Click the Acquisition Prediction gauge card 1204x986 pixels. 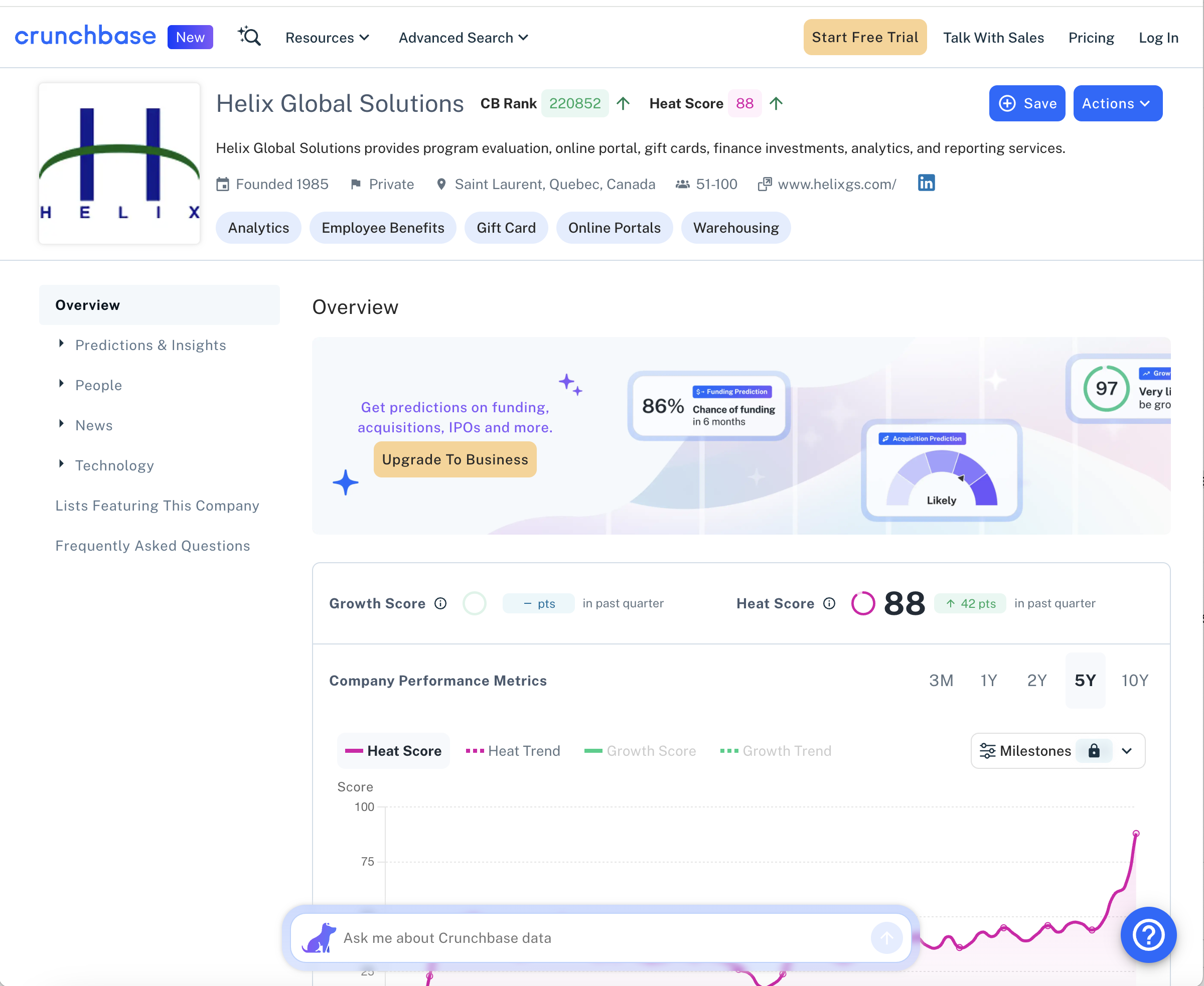(x=942, y=470)
